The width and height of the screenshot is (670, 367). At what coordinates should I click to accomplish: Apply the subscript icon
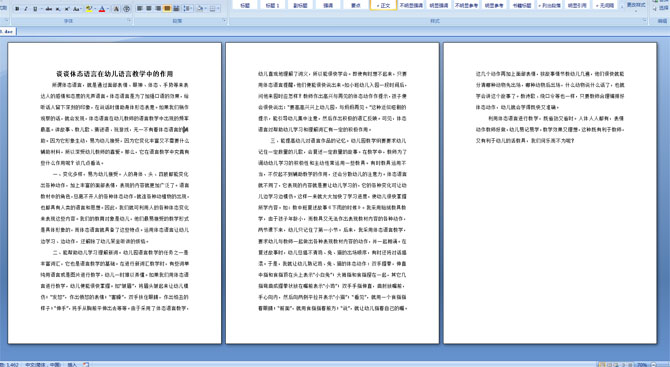click(58, 9)
